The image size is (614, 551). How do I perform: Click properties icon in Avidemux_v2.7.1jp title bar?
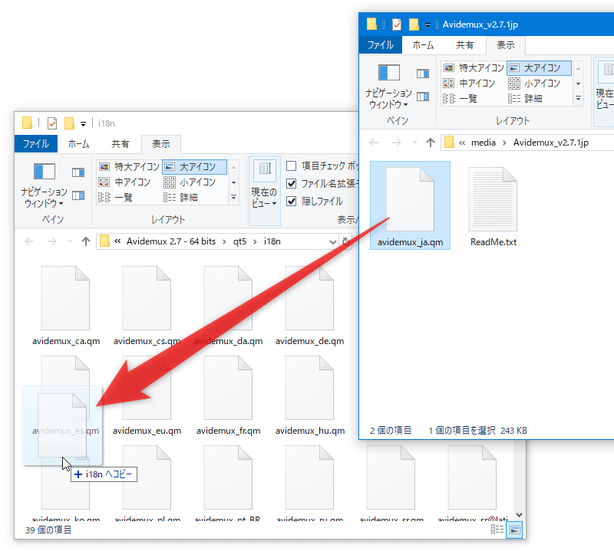point(397,25)
